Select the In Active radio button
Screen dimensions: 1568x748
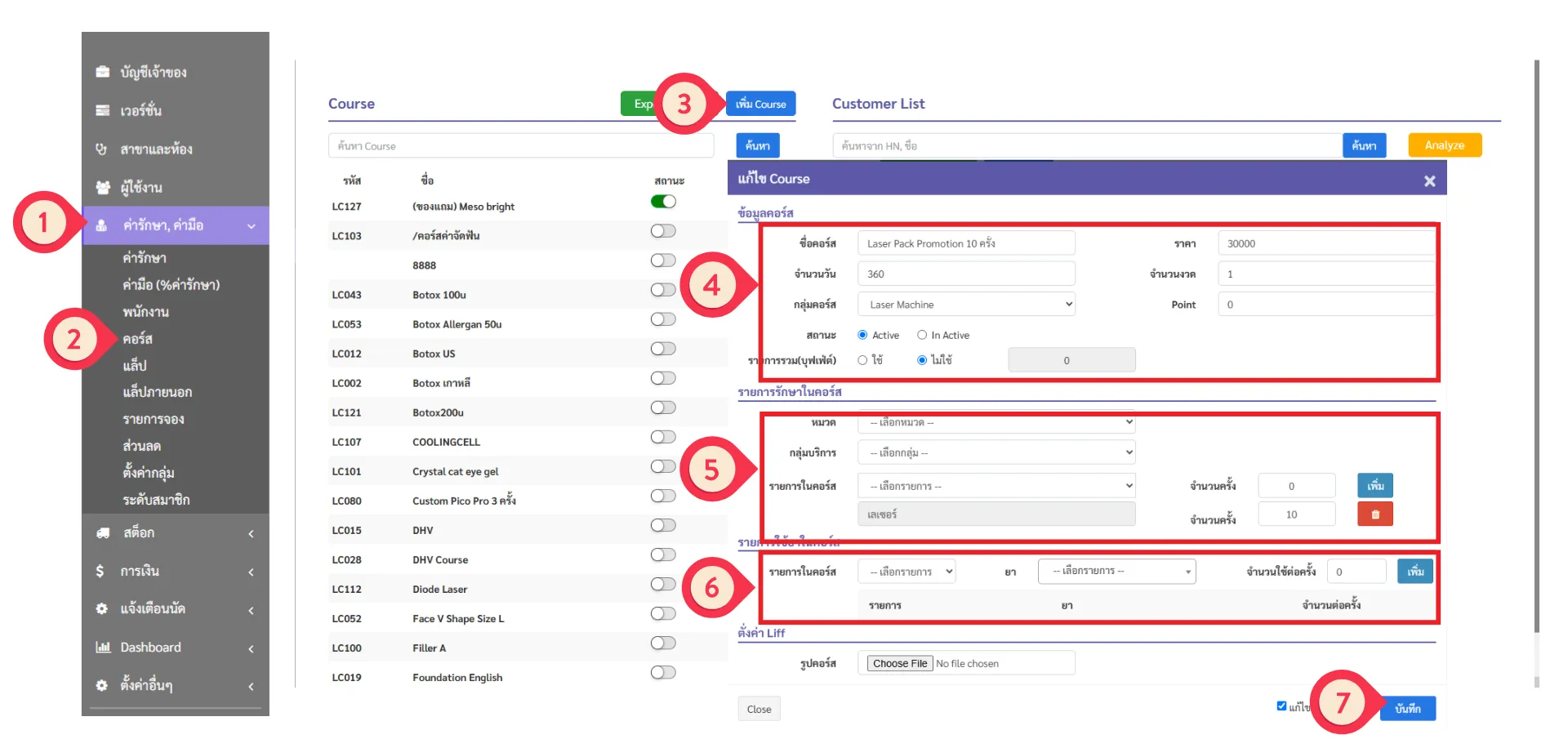922,335
